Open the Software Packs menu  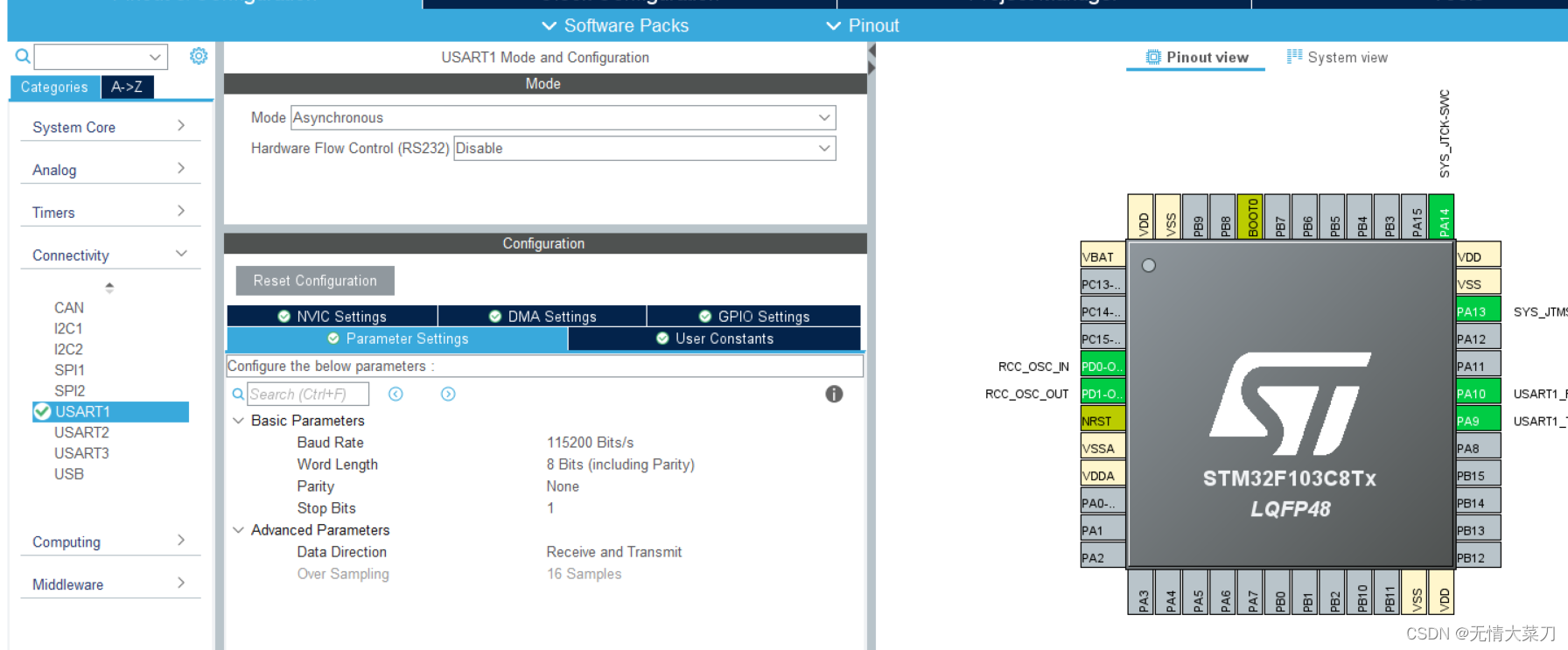(615, 25)
